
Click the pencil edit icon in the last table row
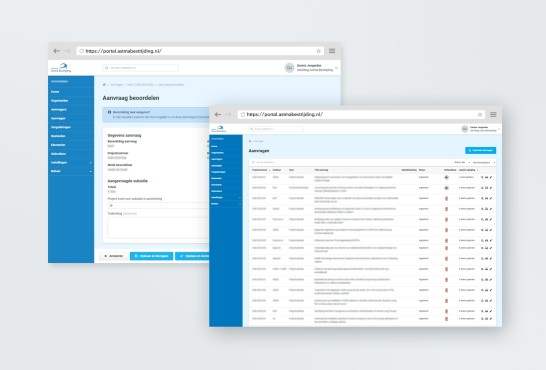click(x=491, y=319)
